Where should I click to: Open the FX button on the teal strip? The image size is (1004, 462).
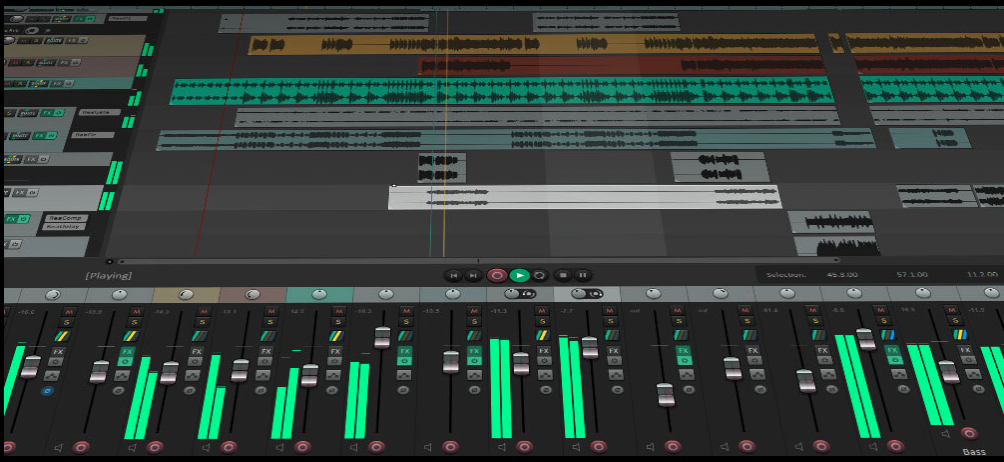tap(335, 351)
